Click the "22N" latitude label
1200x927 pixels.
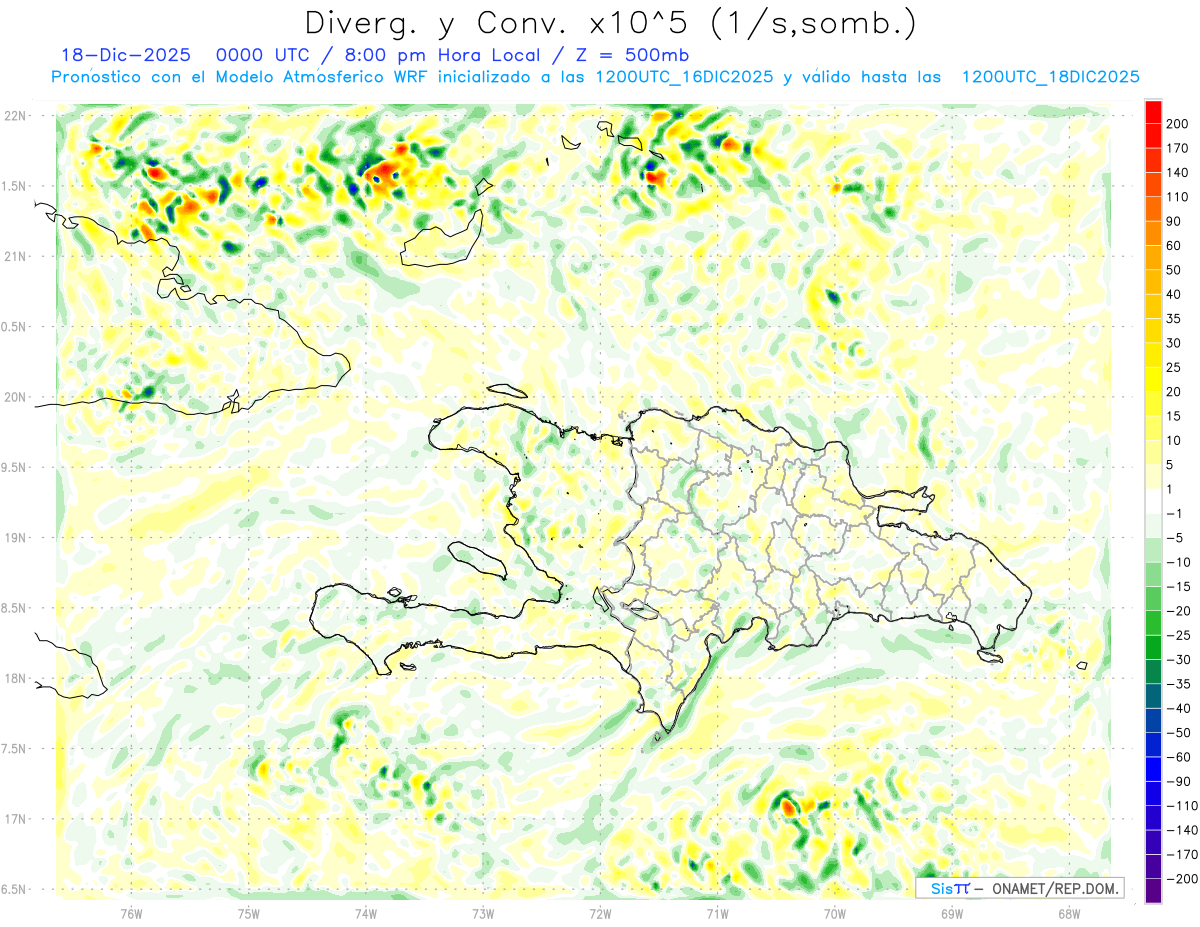click(x=15, y=115)
